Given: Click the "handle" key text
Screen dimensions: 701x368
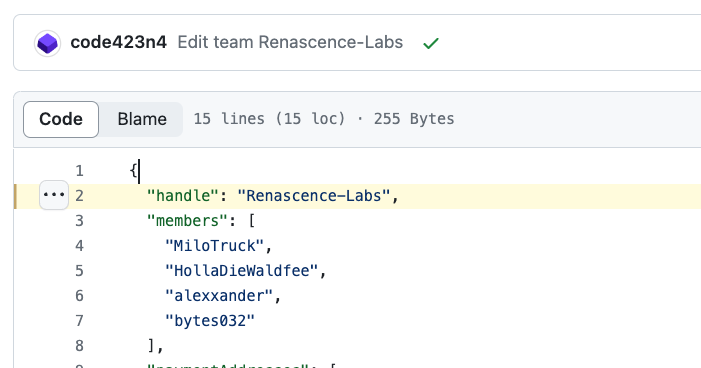Looking at the screenshot, I should [x=183, y=196].
